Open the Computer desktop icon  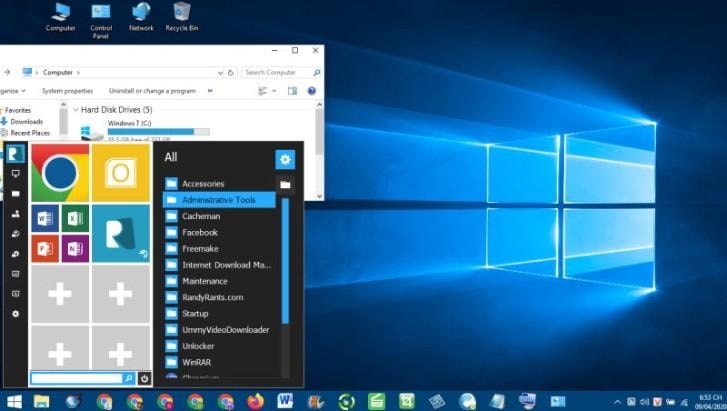click(x=61, y=18)
